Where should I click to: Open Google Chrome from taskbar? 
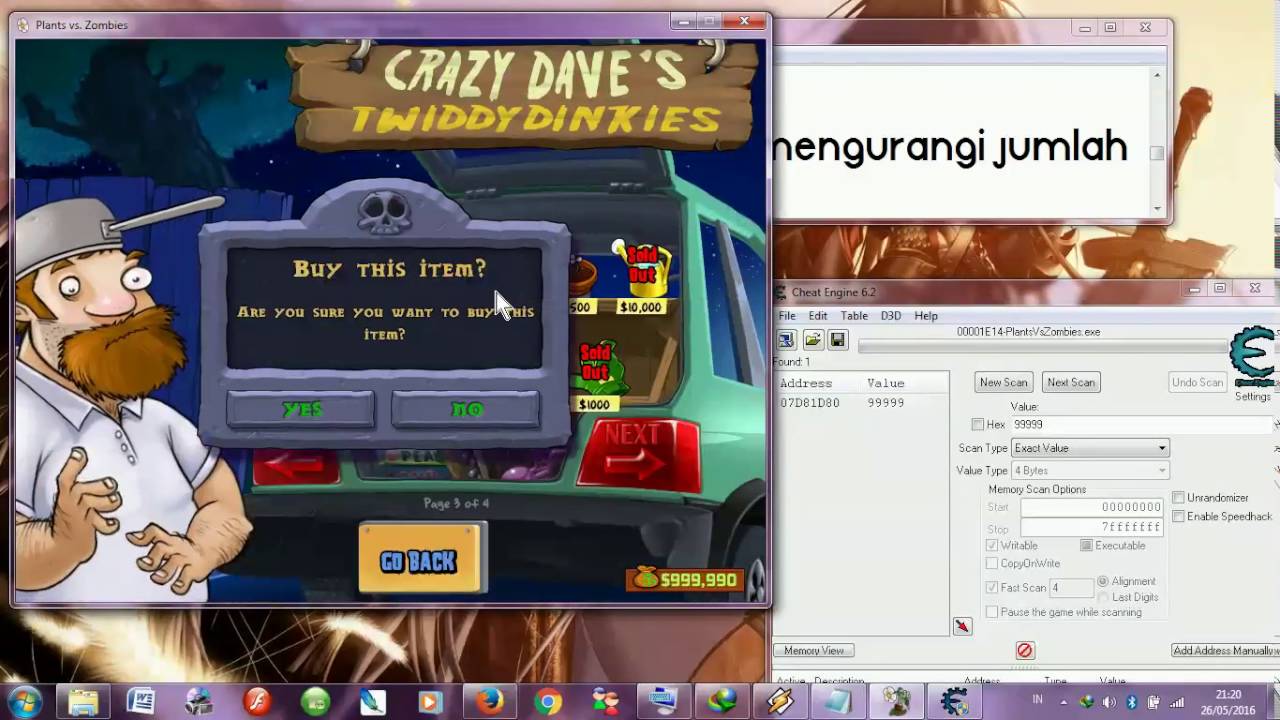coord(547,701)
